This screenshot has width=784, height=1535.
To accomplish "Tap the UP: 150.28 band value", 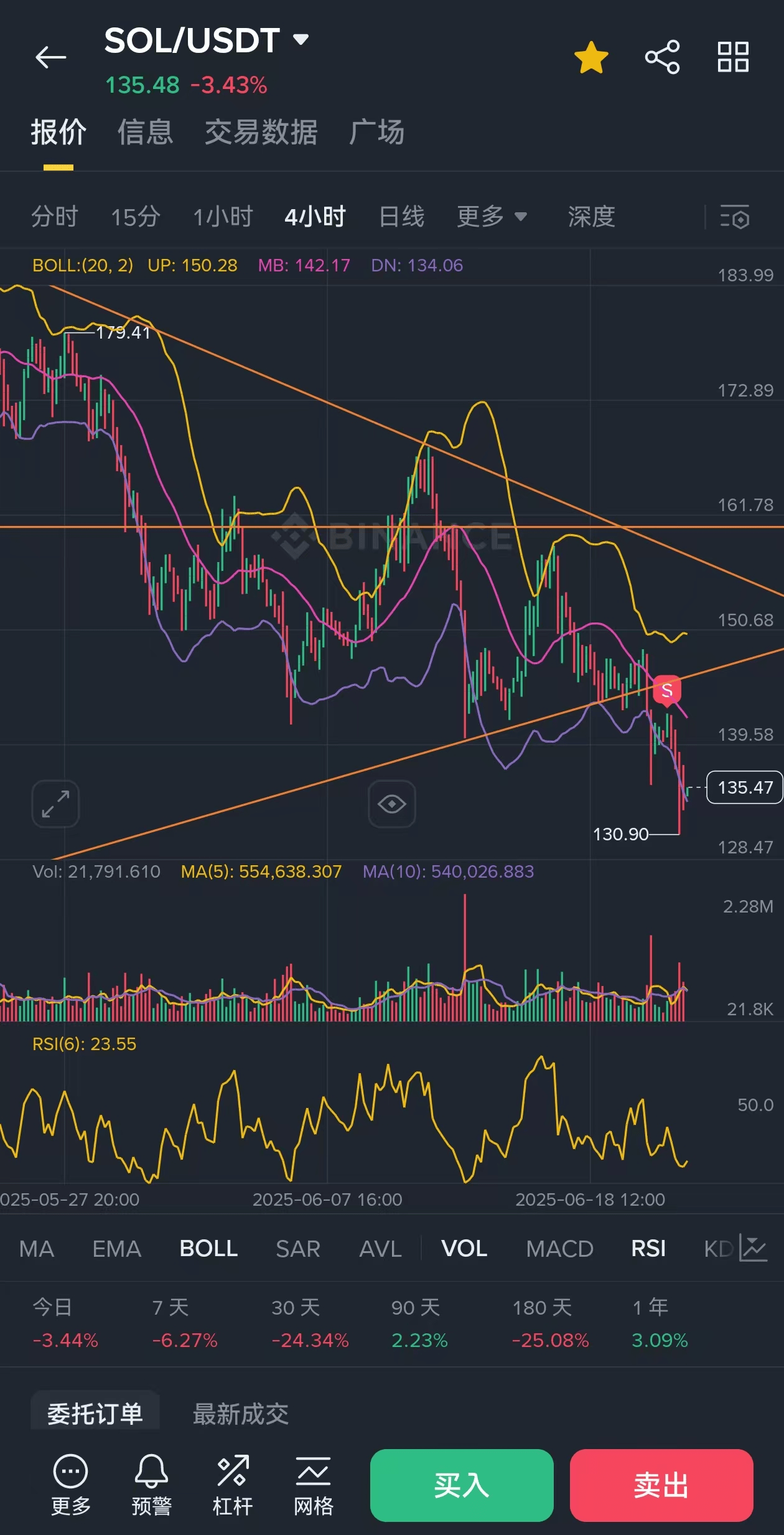I will click(192, 265).
